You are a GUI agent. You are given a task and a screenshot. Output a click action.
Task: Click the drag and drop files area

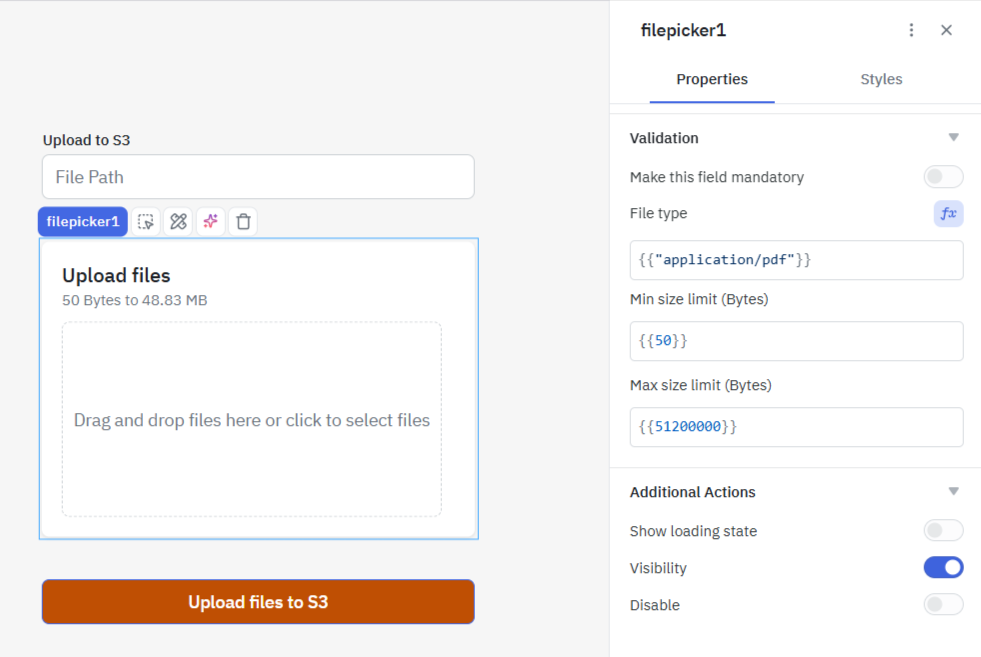pyautogui.click(x=252, y=420)
